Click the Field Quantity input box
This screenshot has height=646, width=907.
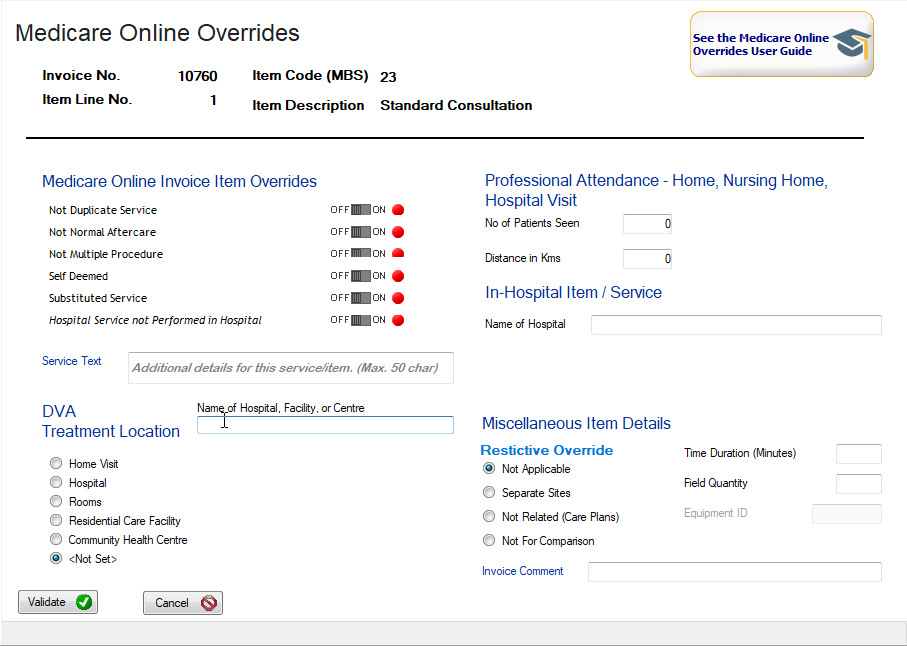click(859, 484)
